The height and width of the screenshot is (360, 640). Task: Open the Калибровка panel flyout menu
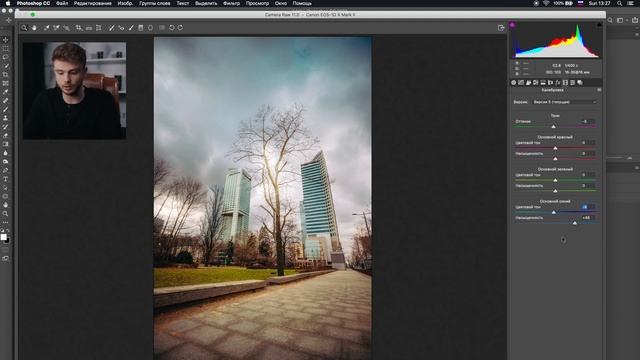pos(599,90)
